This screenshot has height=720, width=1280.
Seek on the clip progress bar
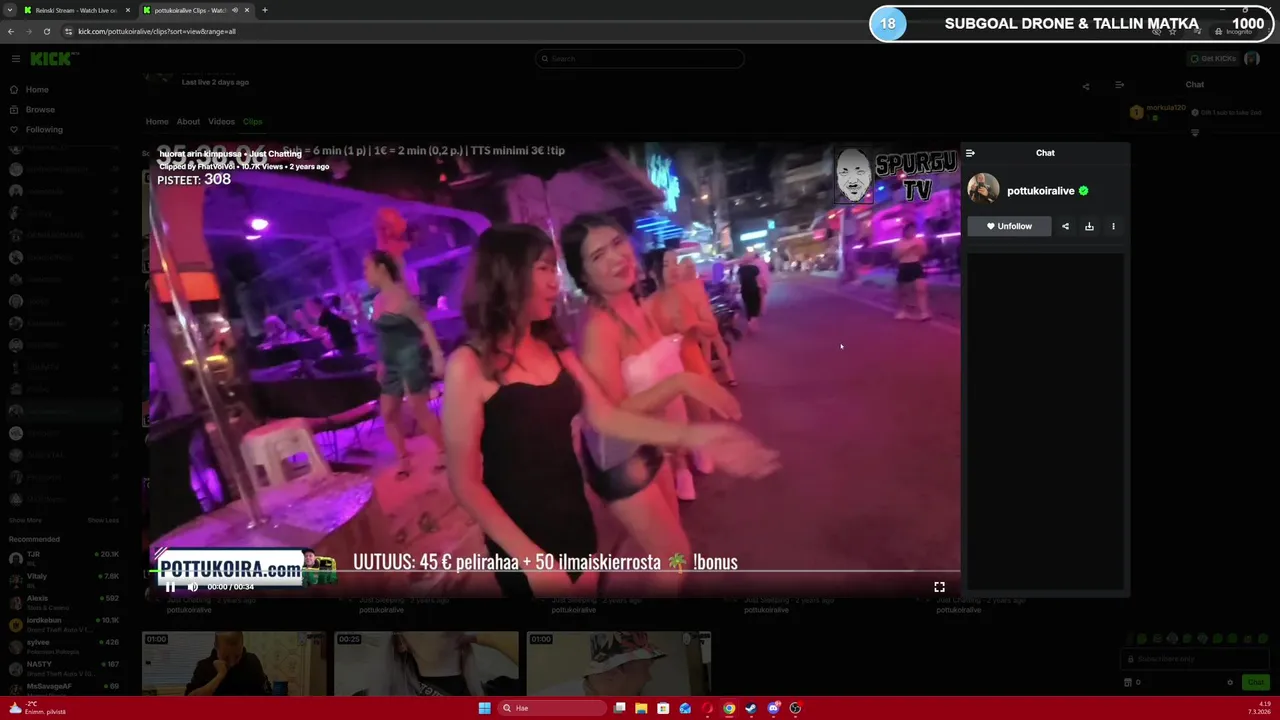pyautogui.click(x=555, y=573)
